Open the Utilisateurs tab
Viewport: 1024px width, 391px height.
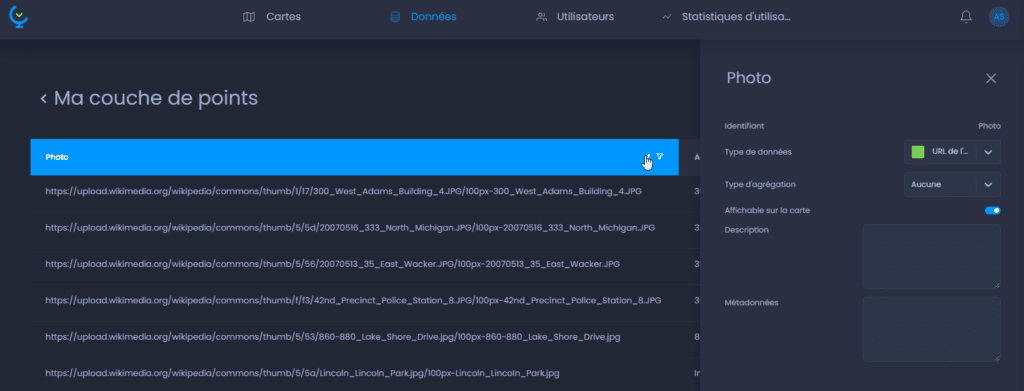coord(575,17)
